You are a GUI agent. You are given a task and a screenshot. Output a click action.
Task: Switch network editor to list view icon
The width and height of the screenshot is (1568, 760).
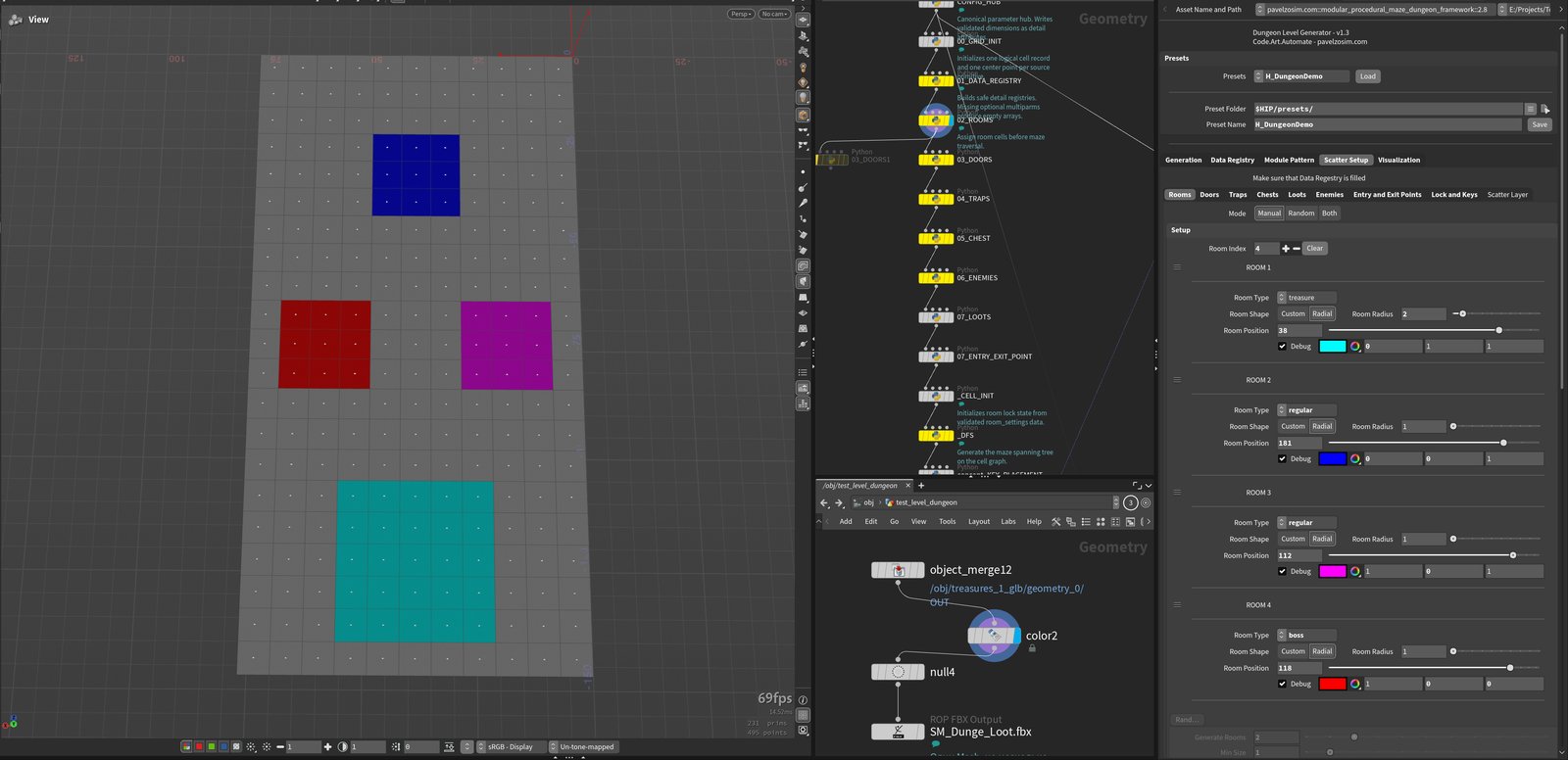point(1086,522)
